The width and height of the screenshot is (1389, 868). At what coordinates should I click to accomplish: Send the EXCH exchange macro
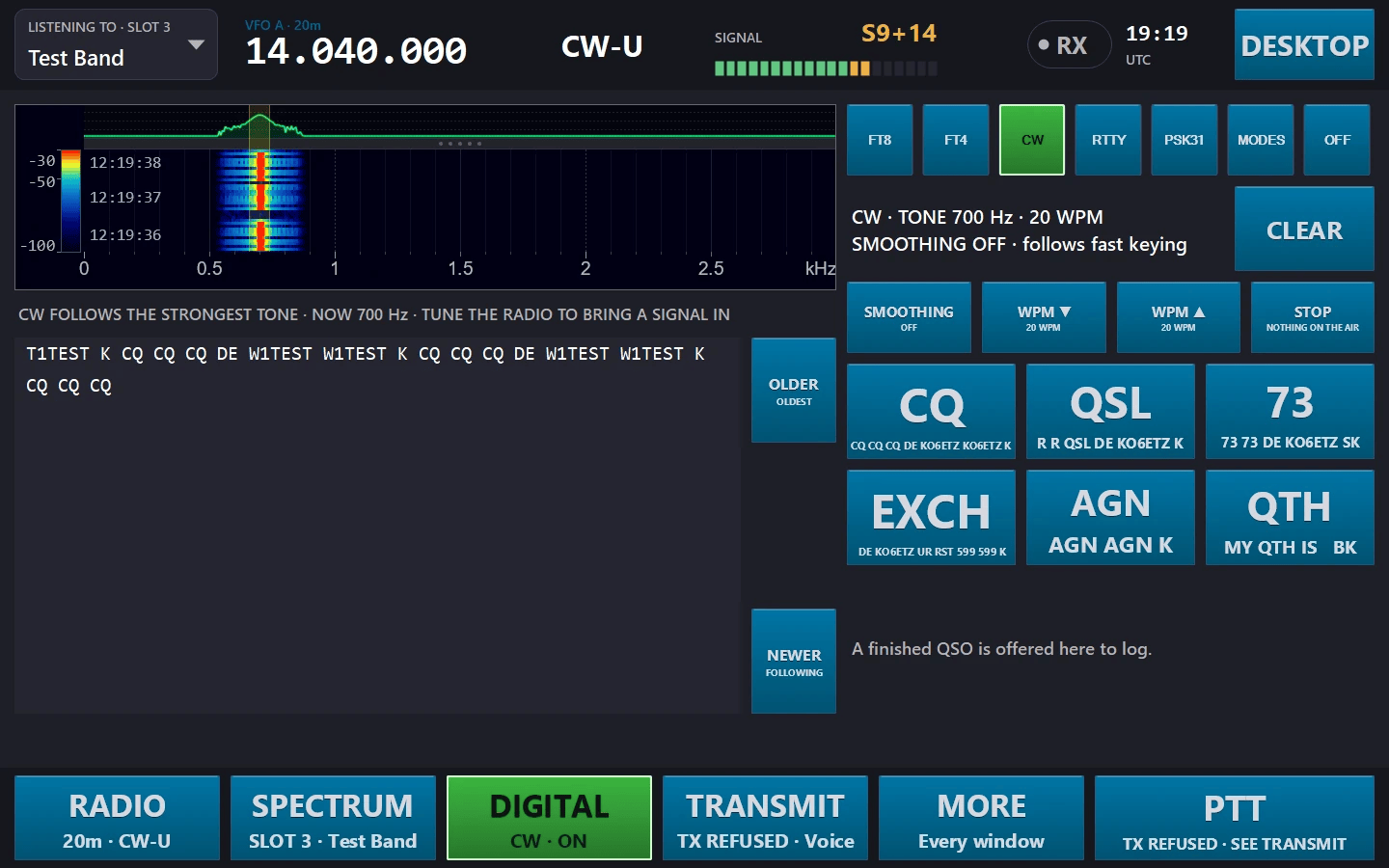pos(931,518)
